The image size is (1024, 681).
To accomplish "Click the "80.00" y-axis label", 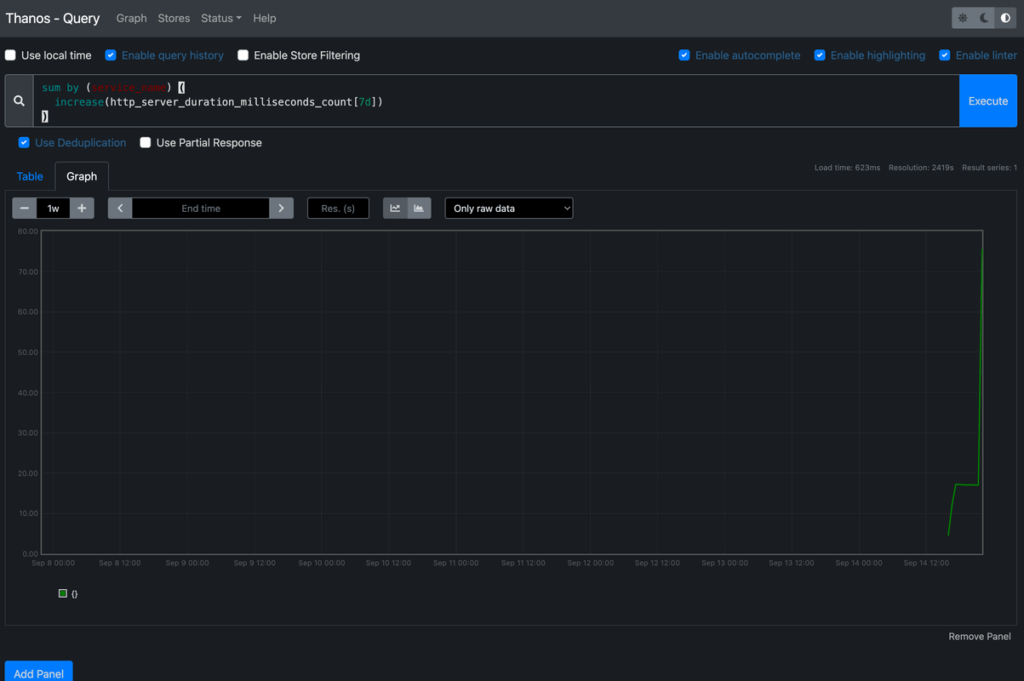I will (x=28, y=231).
